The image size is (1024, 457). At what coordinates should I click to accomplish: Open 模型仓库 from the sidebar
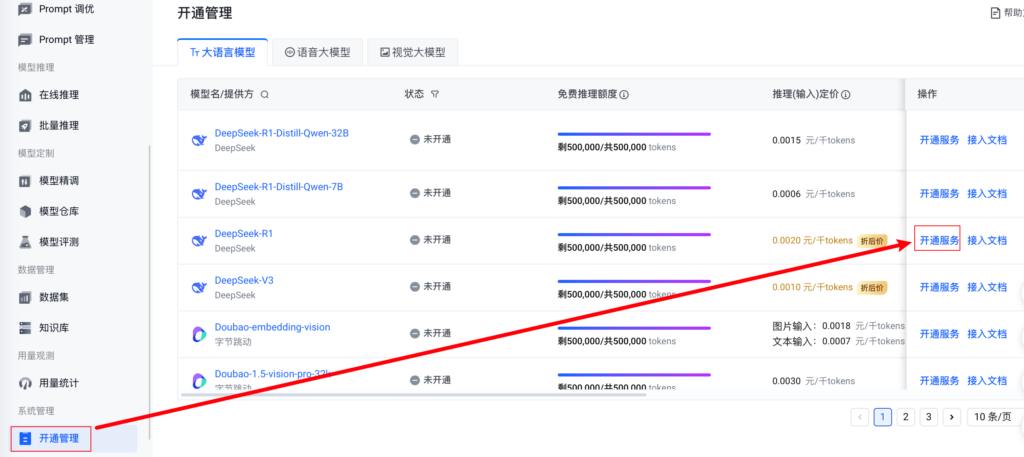pyautogui.click(x=58, y=211)
